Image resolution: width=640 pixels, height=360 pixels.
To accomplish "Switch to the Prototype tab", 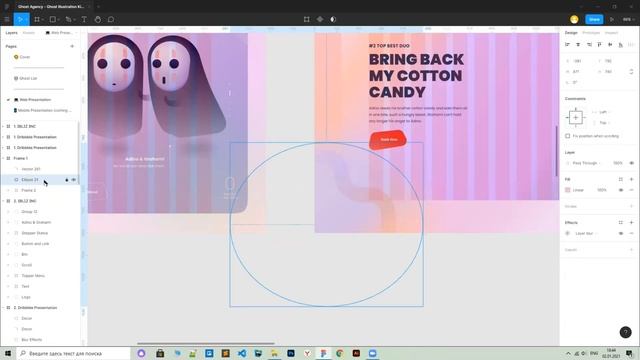I will coord(591,33).
